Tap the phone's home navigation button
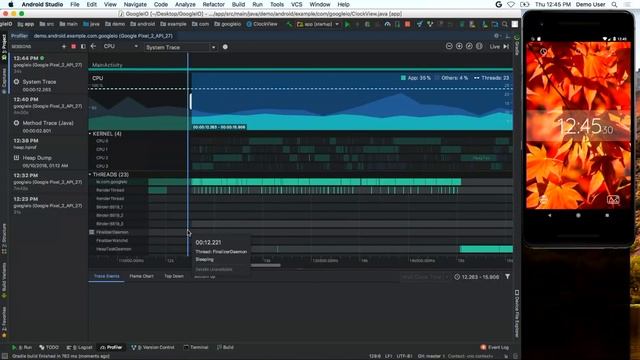 pos(578,215)
